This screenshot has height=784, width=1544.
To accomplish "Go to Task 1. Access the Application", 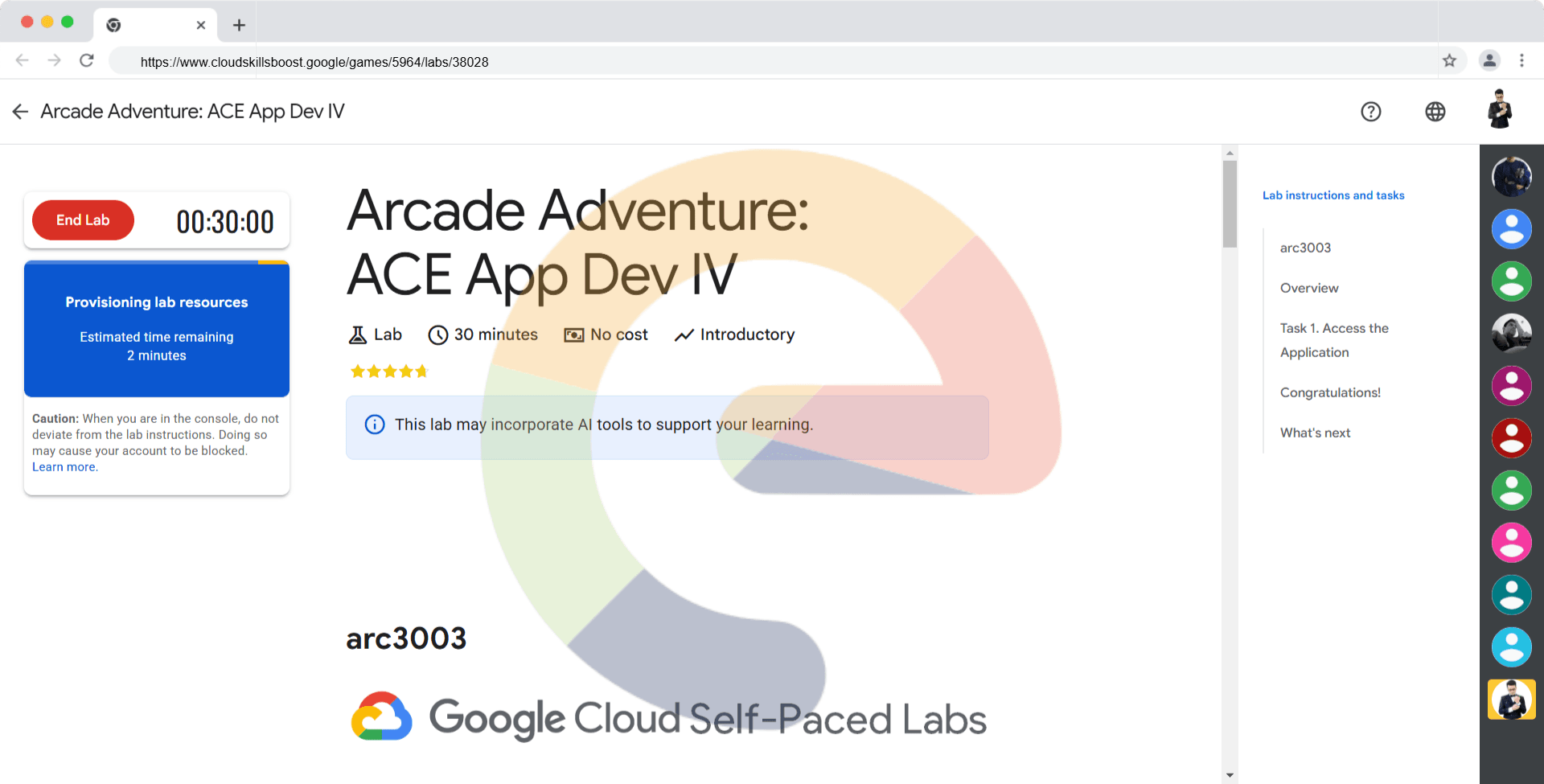I will pos(1334,340).
